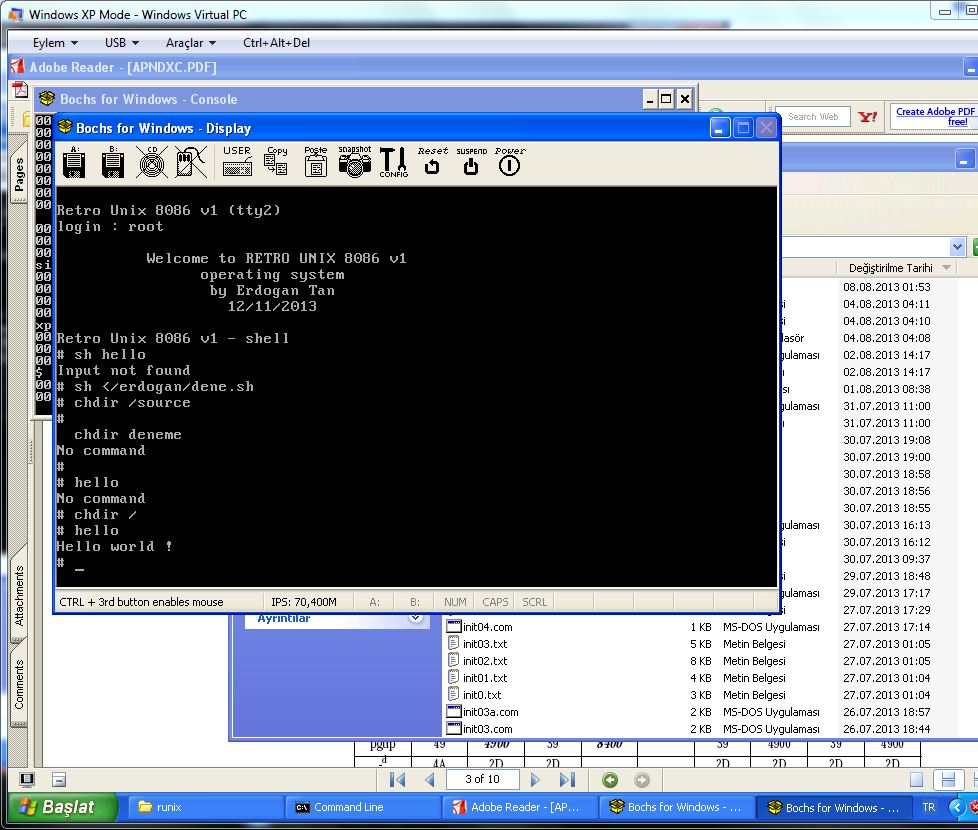Click the NUM indicator in Bochs status bar
Screen dimensions: 978x830
click(455, 602)
